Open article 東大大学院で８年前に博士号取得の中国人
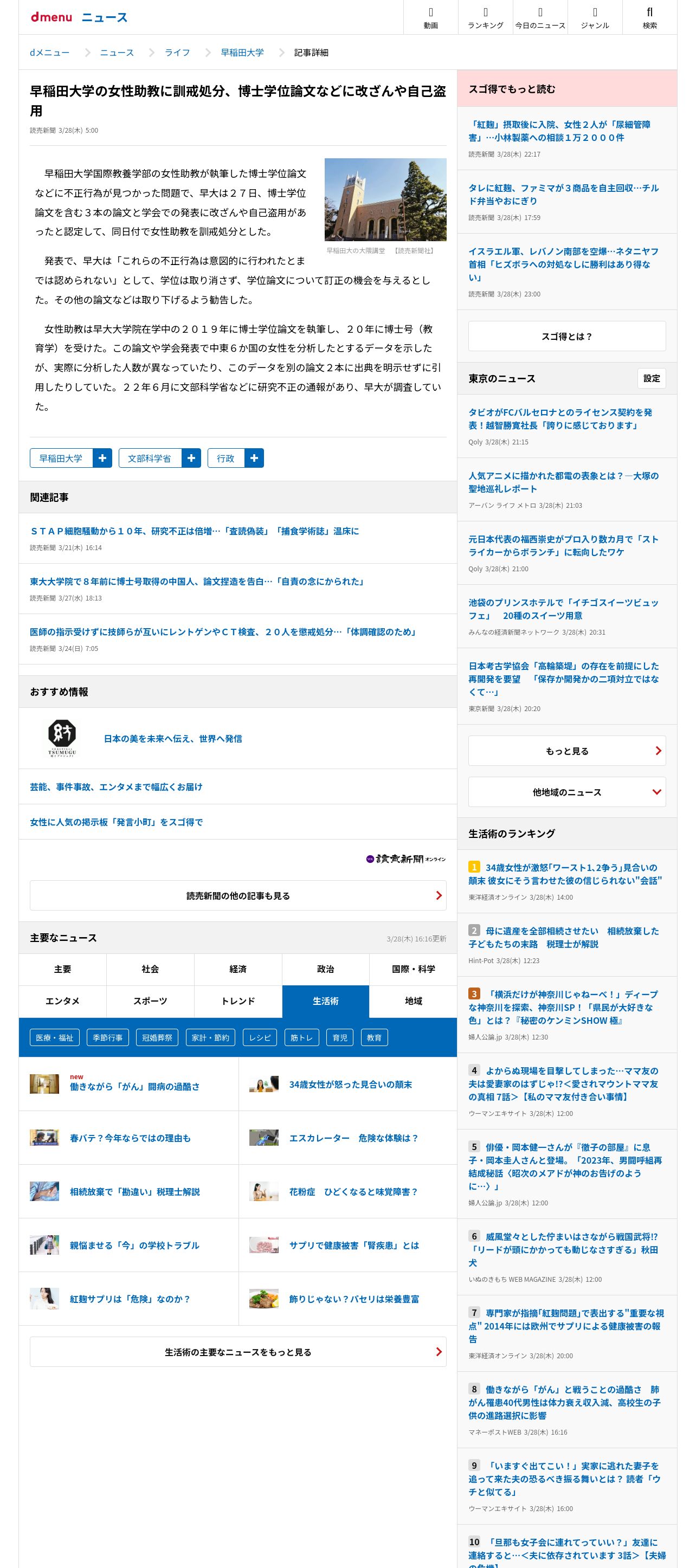 pos(197,582)
